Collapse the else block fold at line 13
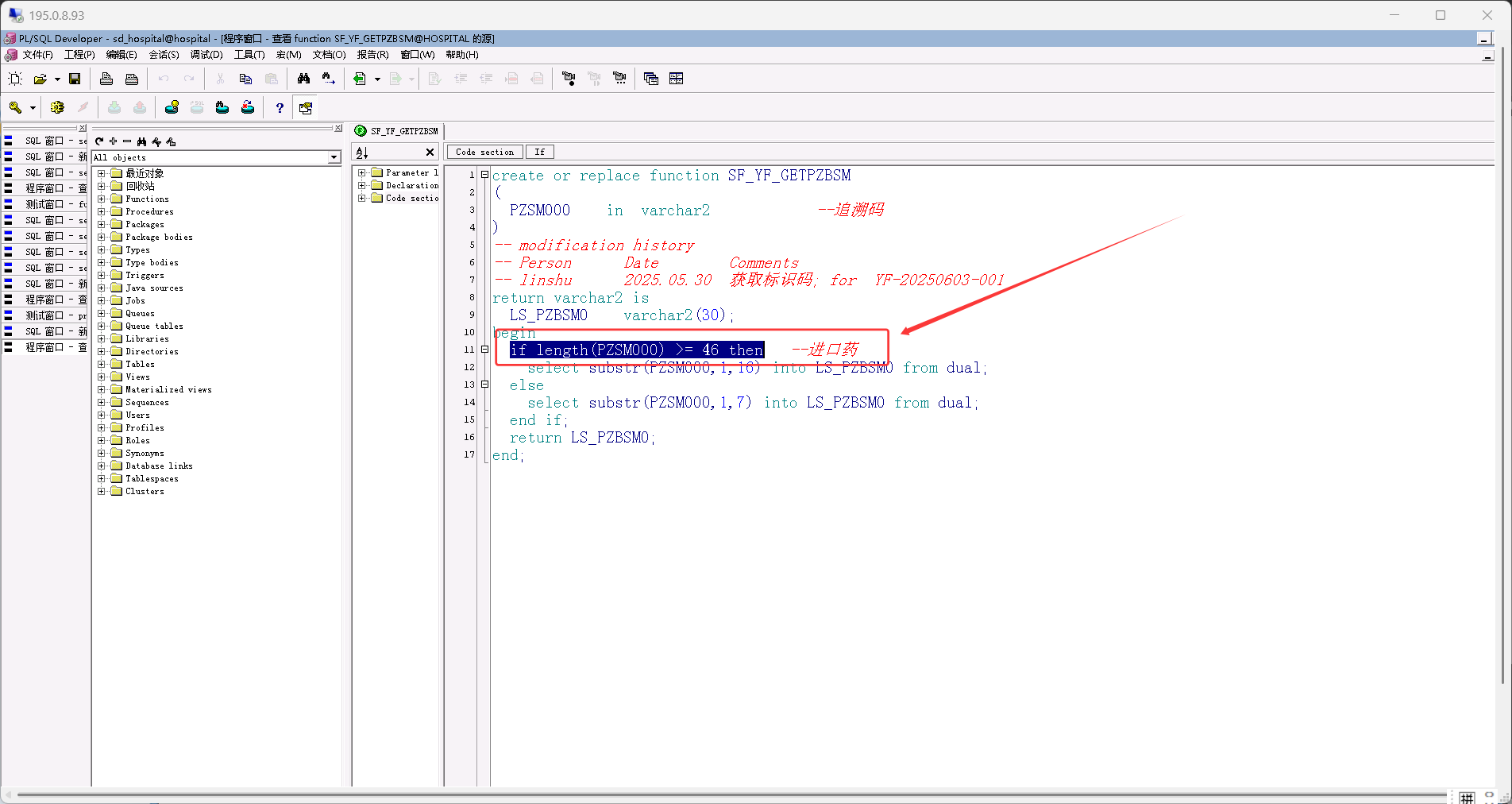This screenshot has height=804, width=1512. point(484,385)
